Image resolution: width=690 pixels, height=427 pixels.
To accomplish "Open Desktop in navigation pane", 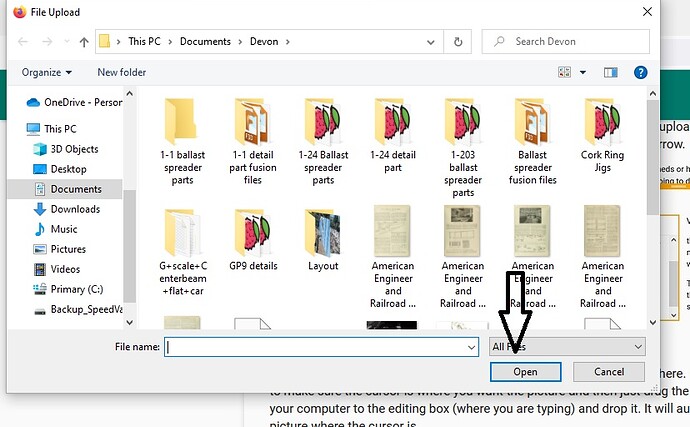I will coord(60,169).
